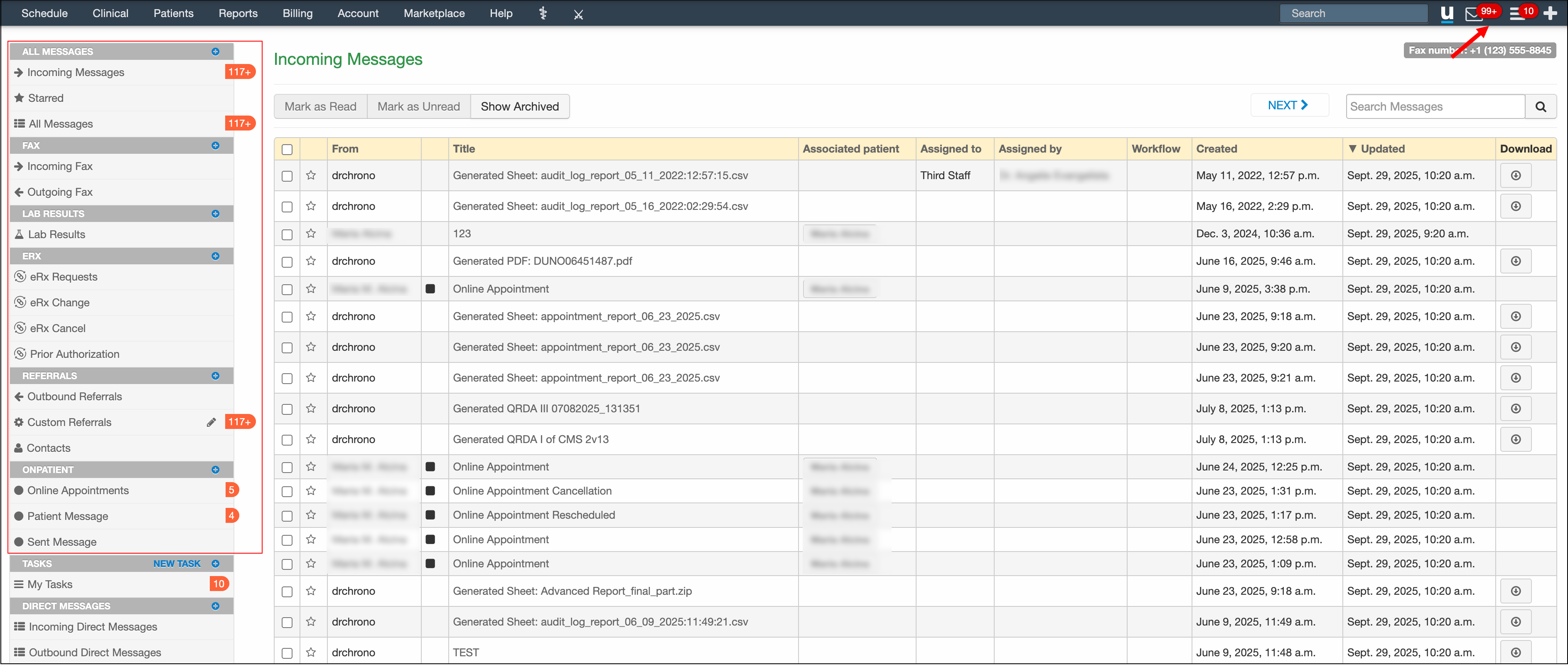
Task: Click the pencil edit icon beside Custom Referrals
Action: click(x=211, y=422)
